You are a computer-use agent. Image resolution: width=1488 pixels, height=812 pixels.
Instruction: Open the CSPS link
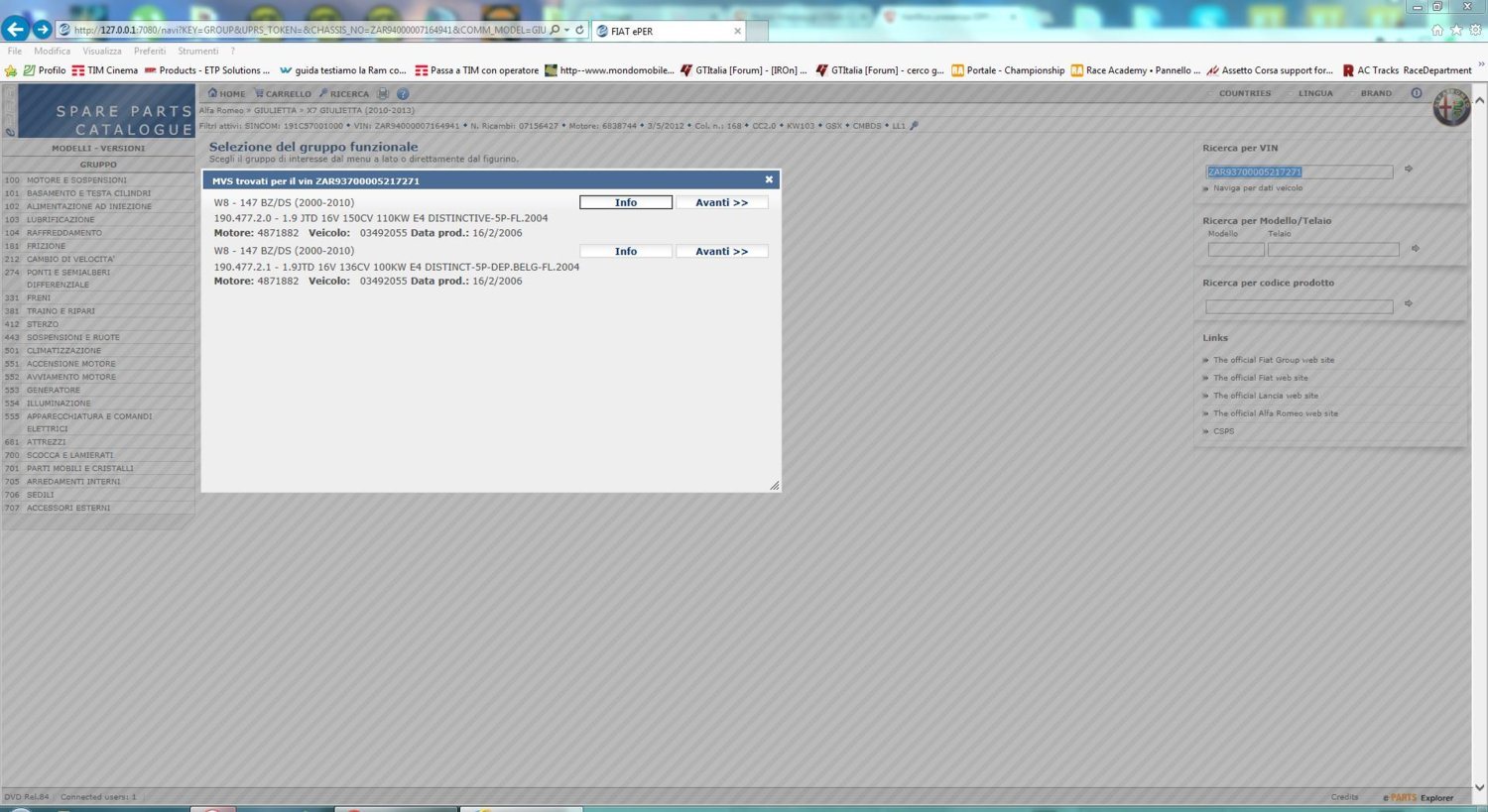(x=1224, y=431)
